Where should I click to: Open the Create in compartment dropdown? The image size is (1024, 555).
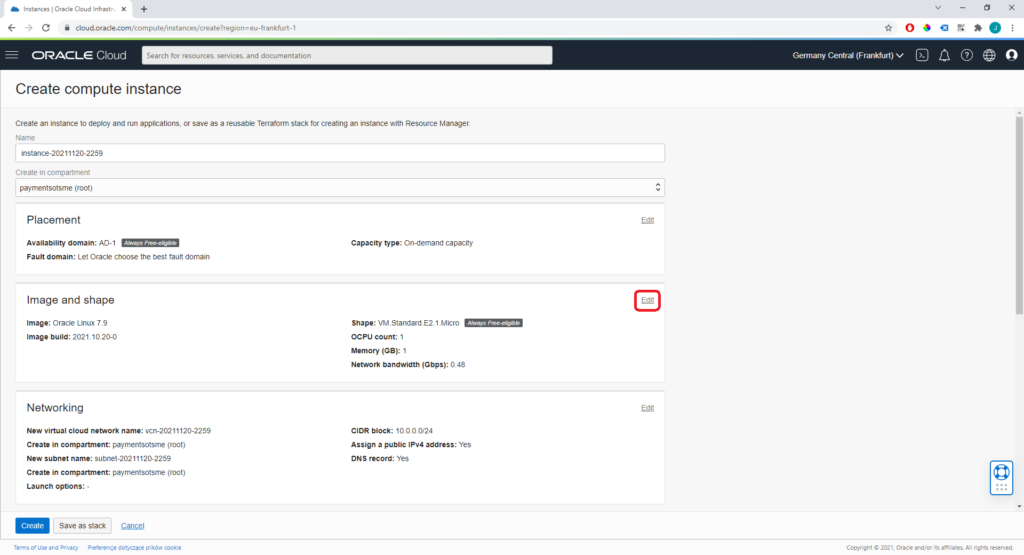point(340,188)
